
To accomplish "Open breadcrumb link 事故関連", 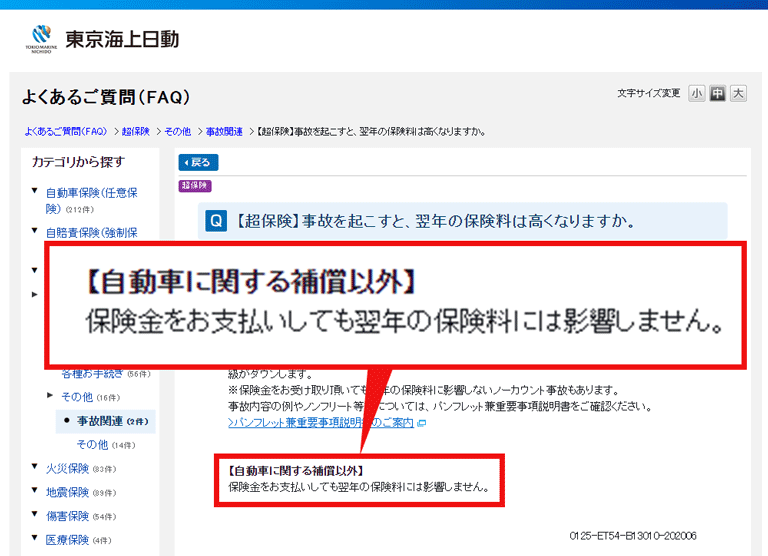I will 224,131.
